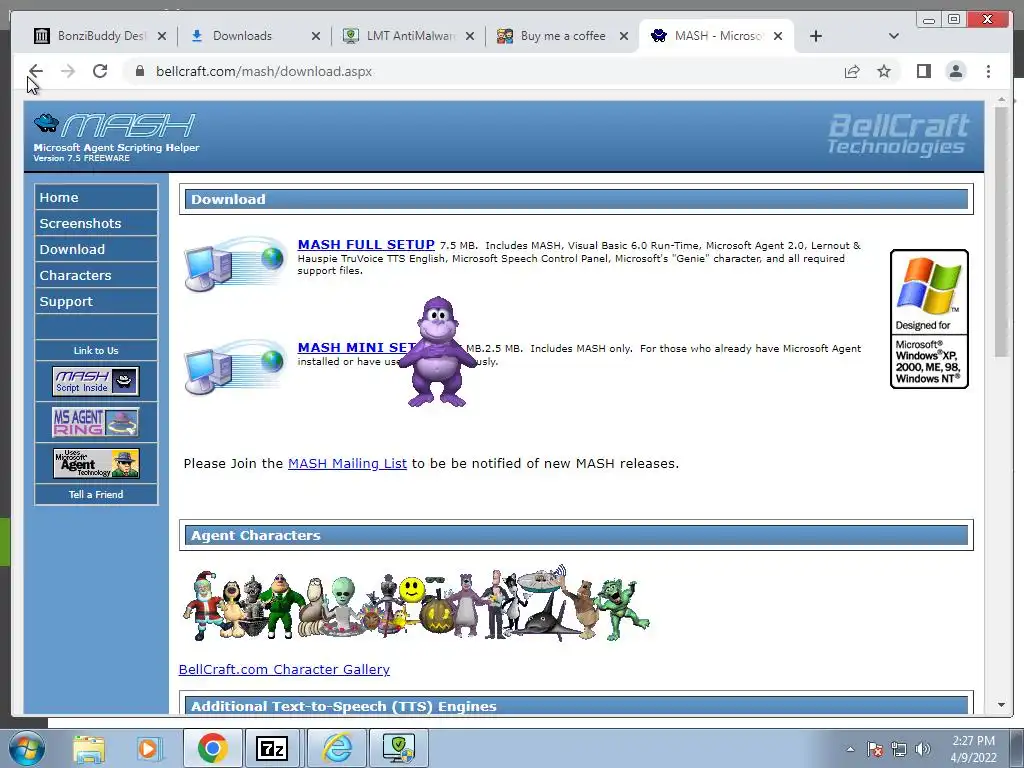The height and width of the screenshot is (768, 1024).
Task: Click the MASH MINI SETUP link
Action: point(356,347)
